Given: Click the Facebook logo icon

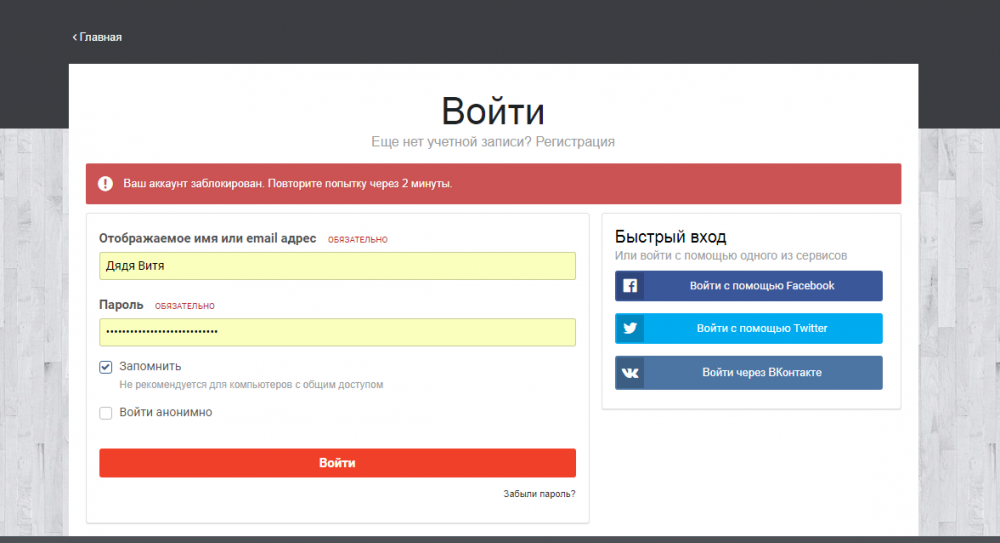Looking at the screenshot, I should [630, 286].
